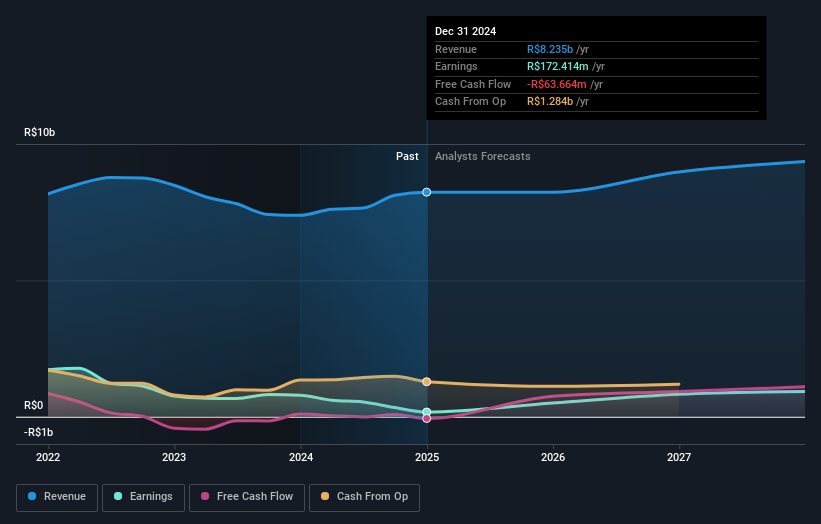The height and width of the screenshot is (524, 821).
Task: Click the Analysts Forecasts label
Action: 483,156
